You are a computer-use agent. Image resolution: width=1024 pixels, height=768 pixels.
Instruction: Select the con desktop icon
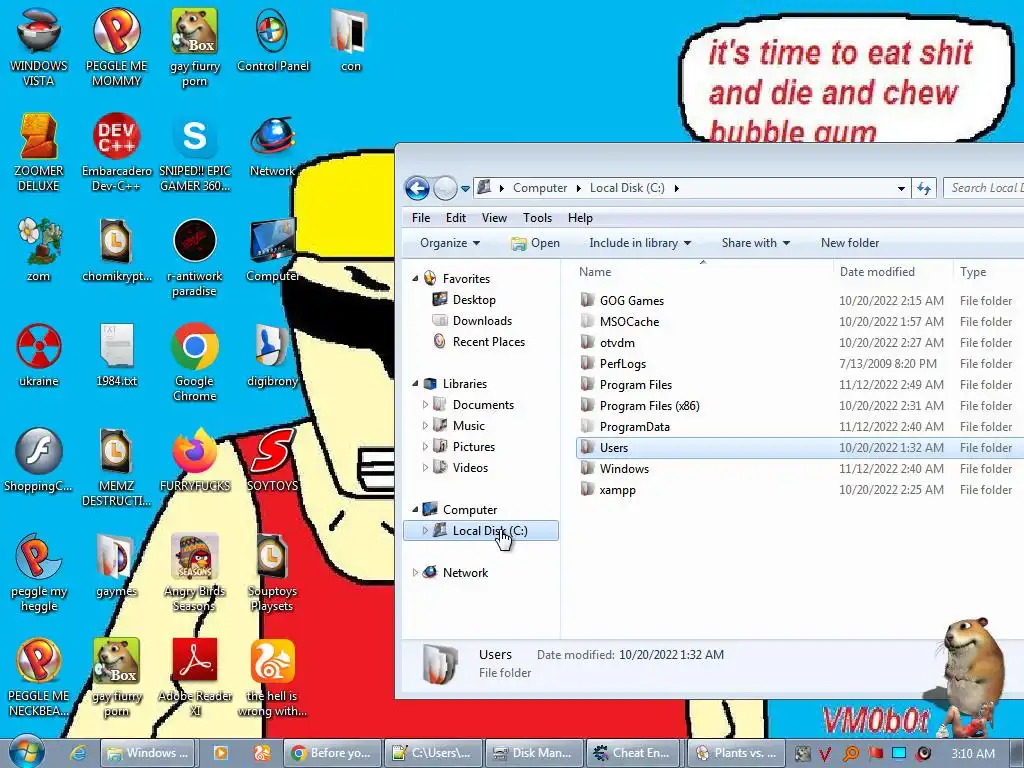click(350, 39)
